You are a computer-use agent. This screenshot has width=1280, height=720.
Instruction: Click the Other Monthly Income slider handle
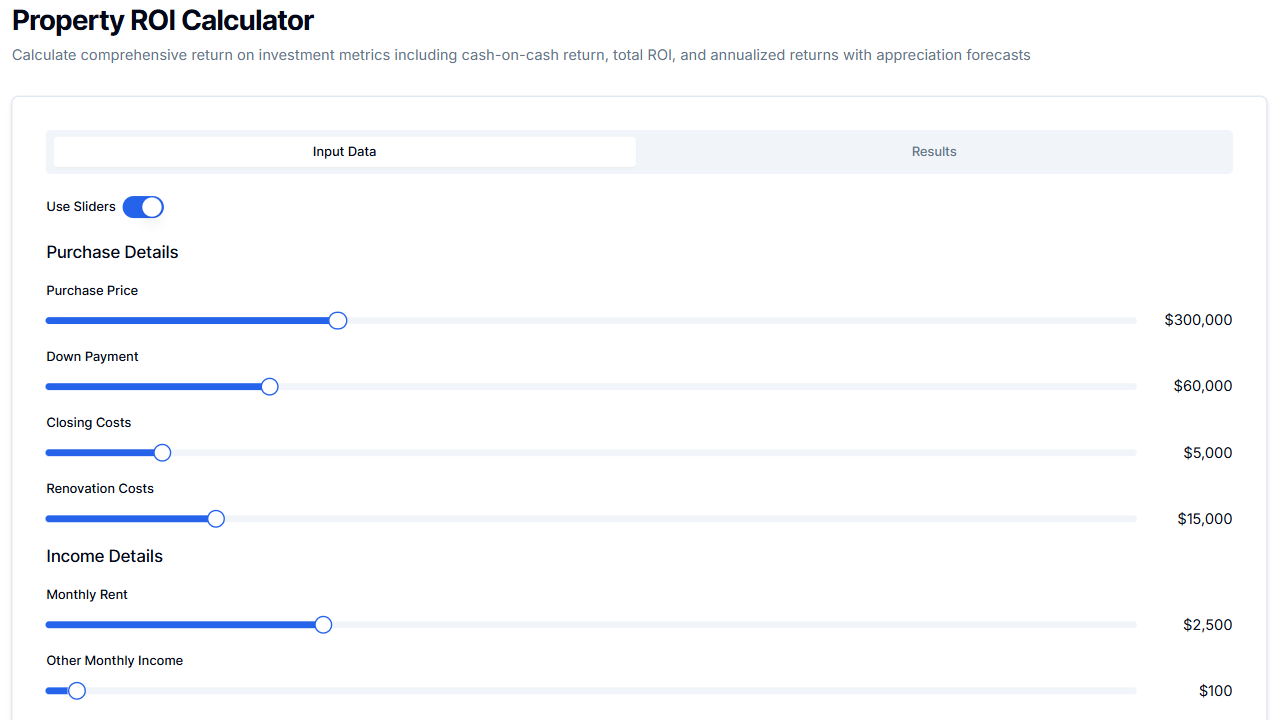pyautogui.click(x=77, y=691)
